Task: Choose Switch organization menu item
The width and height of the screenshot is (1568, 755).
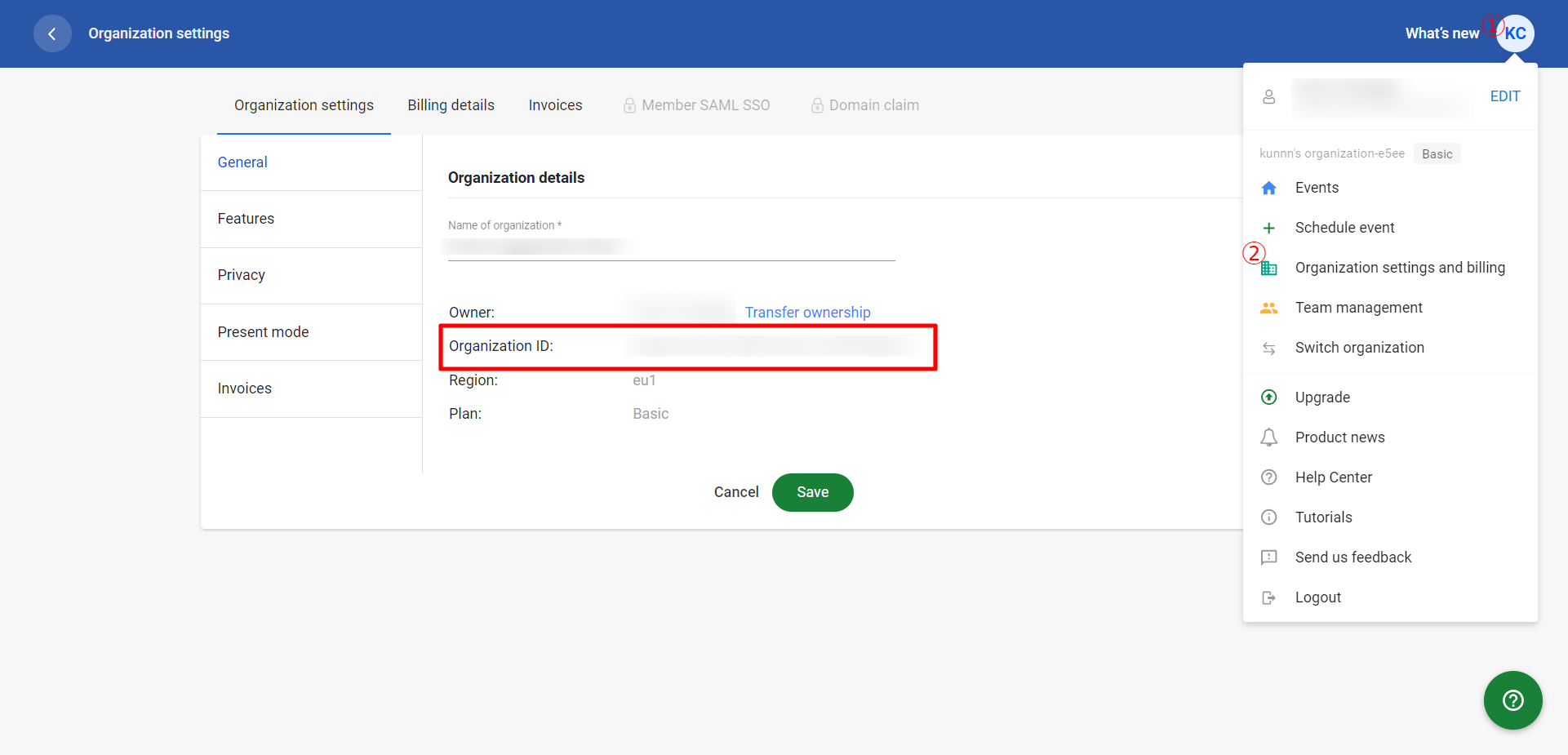Action: (1390, 348)
